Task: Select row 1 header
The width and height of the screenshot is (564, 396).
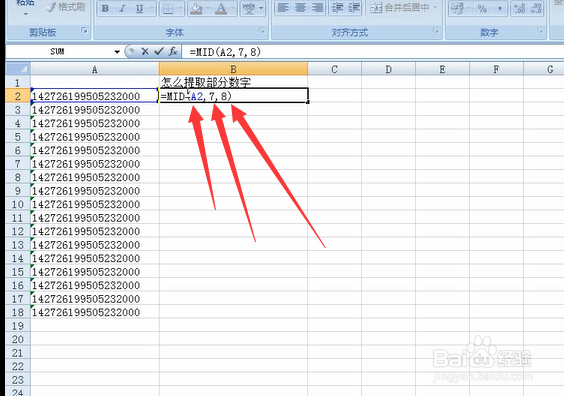Action: 18,83
